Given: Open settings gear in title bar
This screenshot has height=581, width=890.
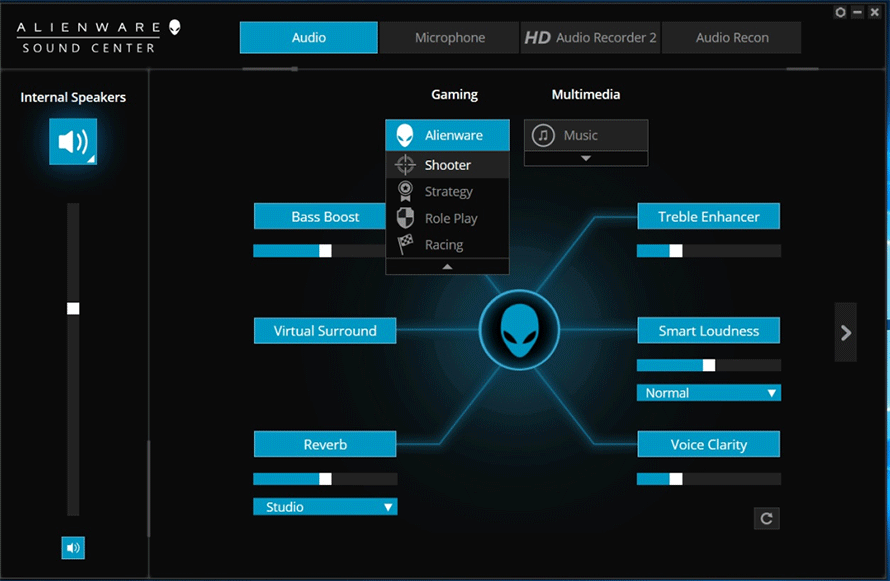Looking at the screenshot, I should (x=840, y=12).
